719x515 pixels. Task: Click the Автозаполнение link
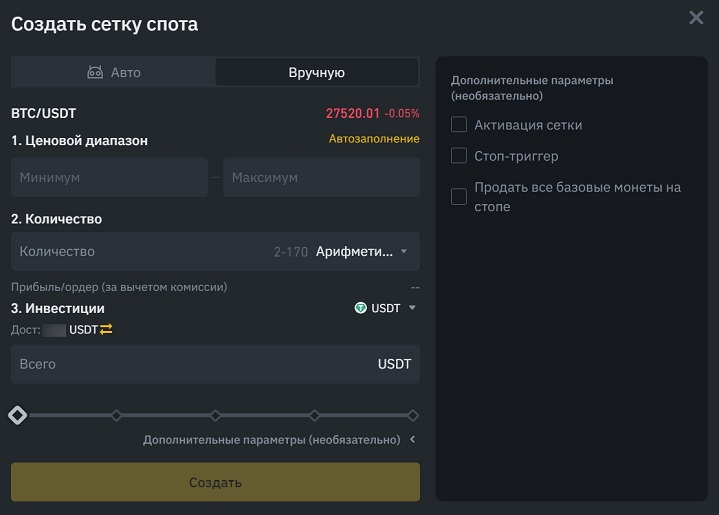point(374,139)
